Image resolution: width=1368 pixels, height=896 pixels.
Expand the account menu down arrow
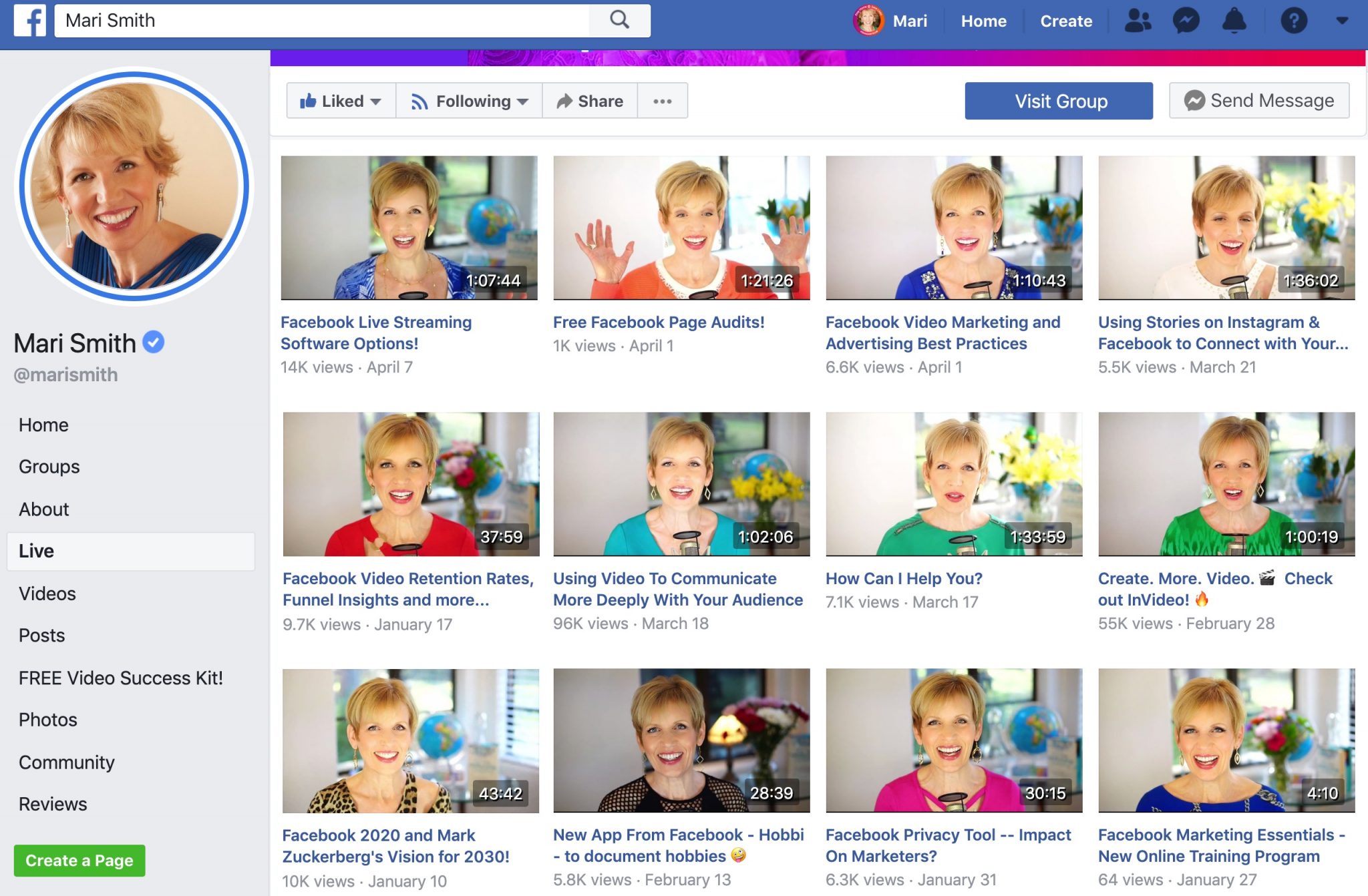[1342, 21]
